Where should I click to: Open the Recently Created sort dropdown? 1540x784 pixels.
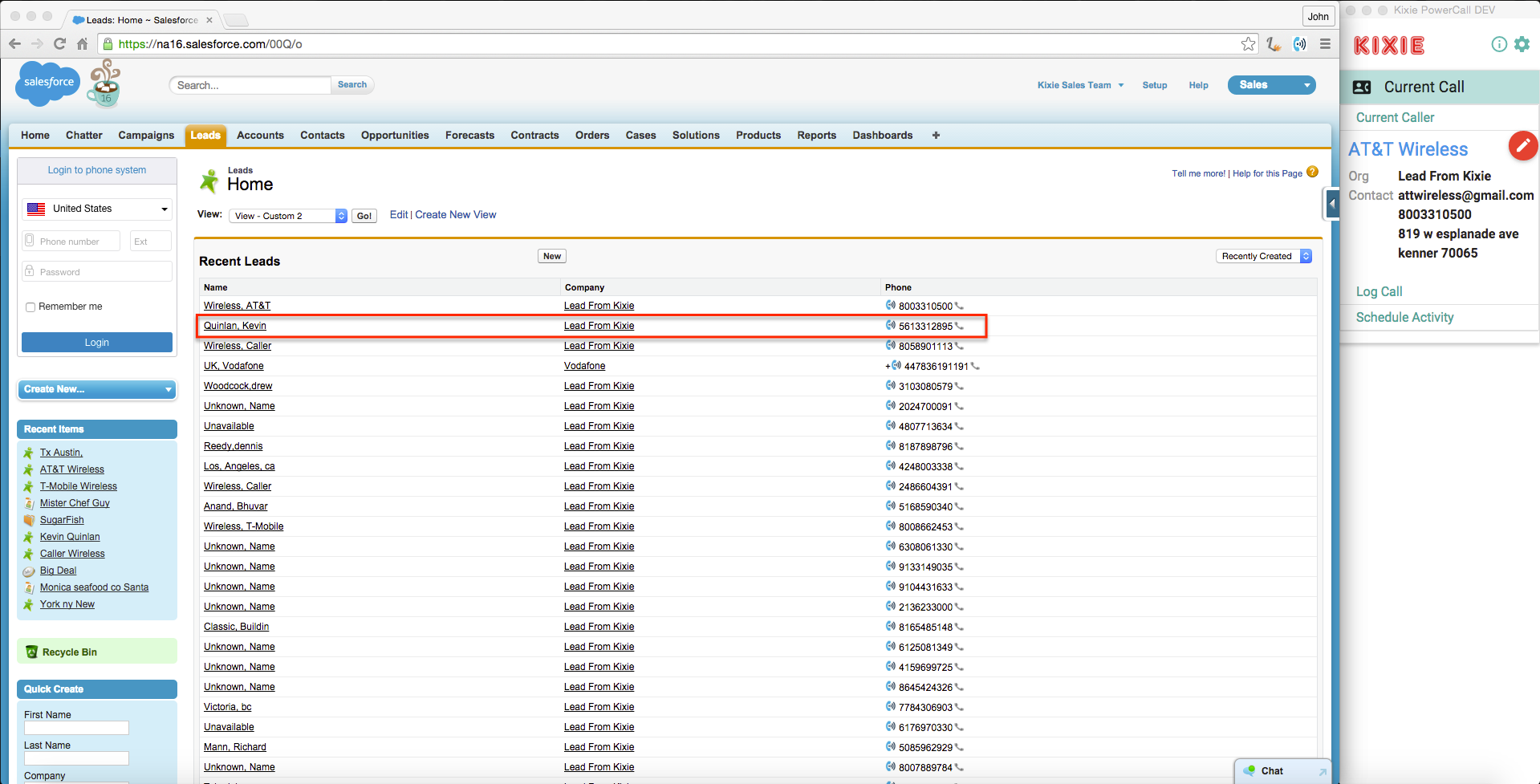[1264, 256]
